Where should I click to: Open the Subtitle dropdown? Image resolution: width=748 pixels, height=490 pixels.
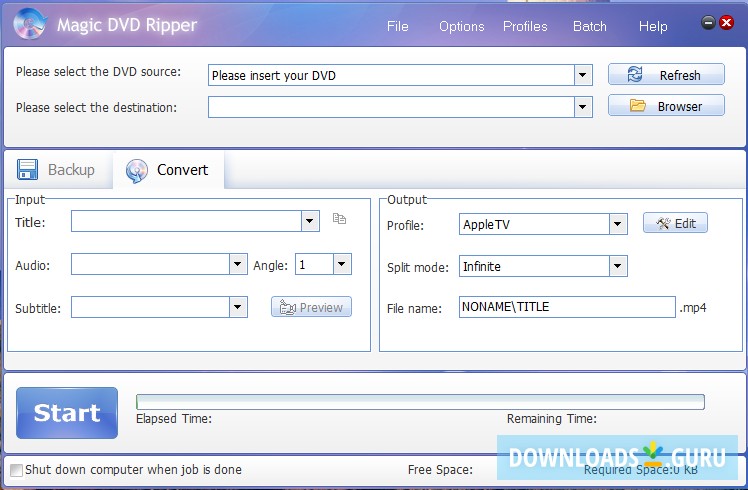click(x=238, y=307)
